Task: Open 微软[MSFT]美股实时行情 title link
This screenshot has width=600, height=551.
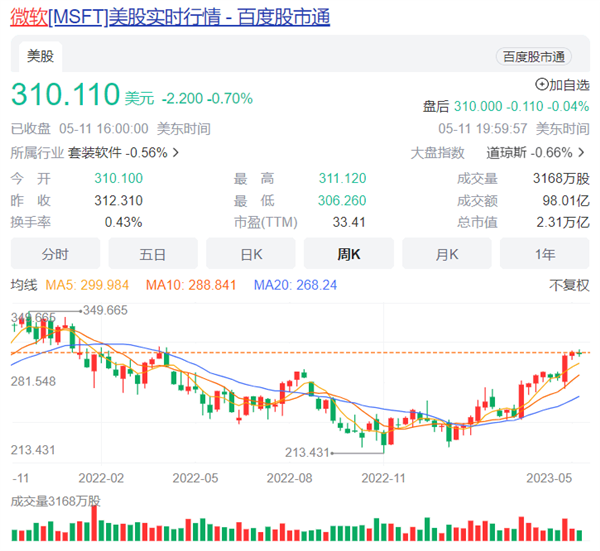Action: click(170, 18)
